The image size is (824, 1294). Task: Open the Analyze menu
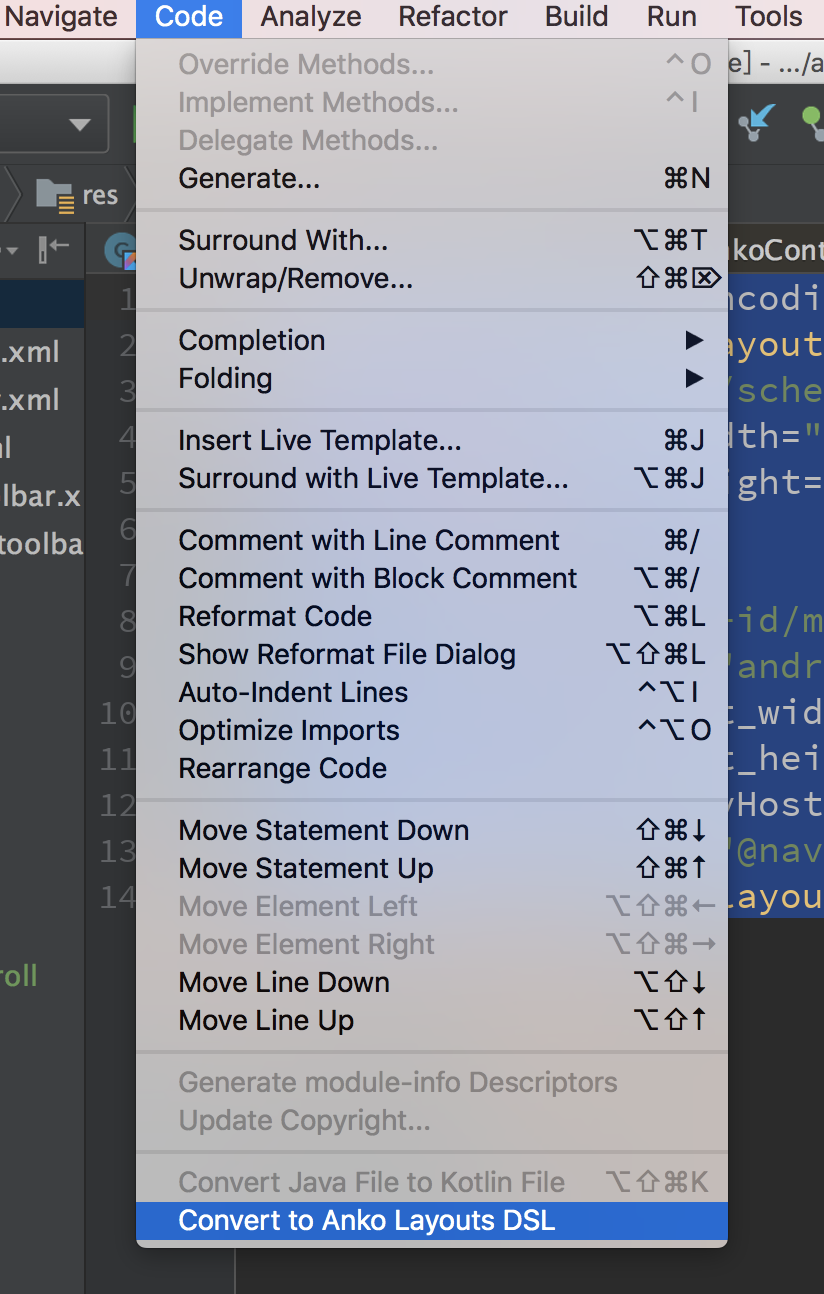[311, 17]
